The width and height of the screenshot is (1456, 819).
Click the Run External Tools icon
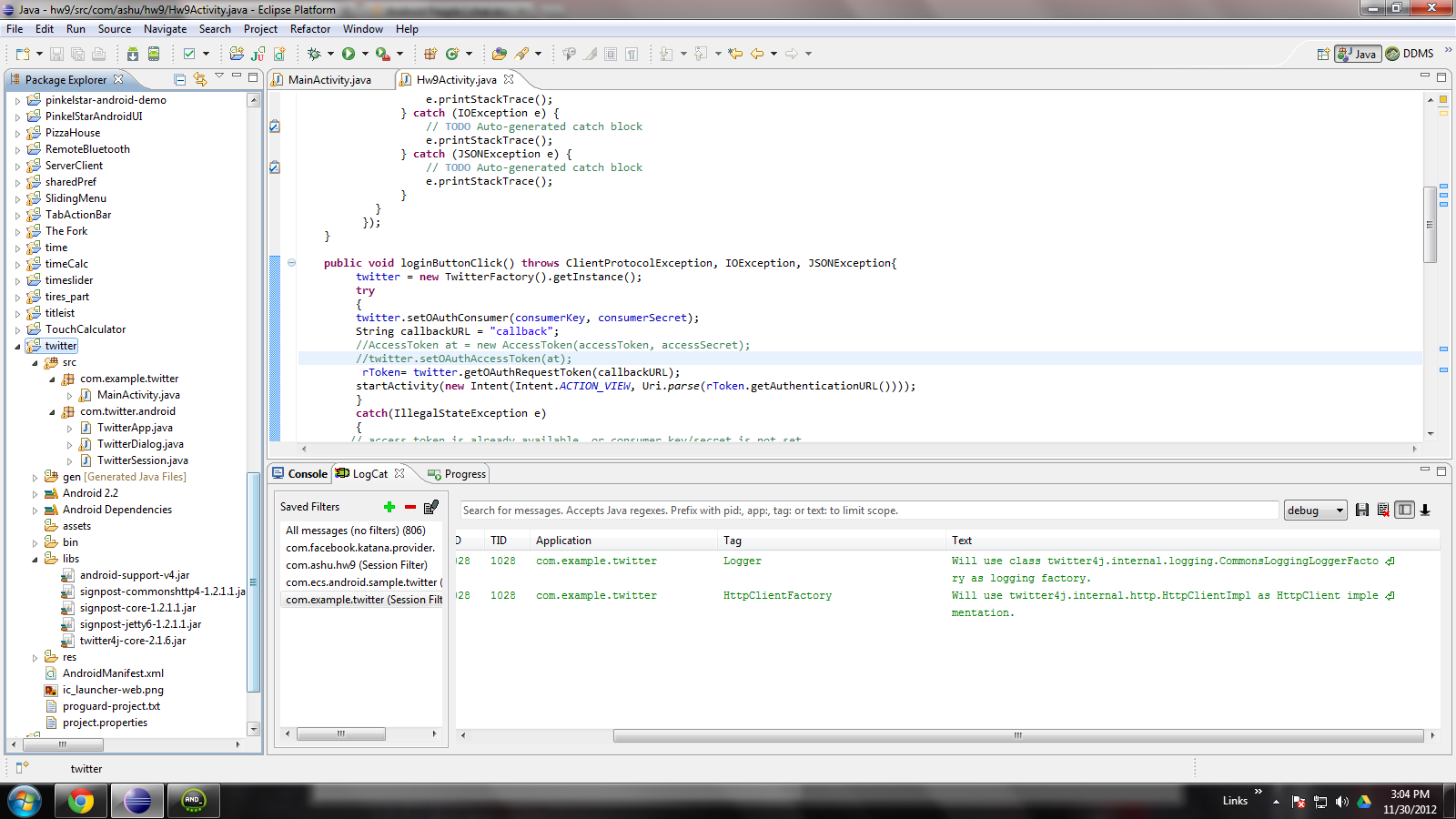tap(382, 54)
